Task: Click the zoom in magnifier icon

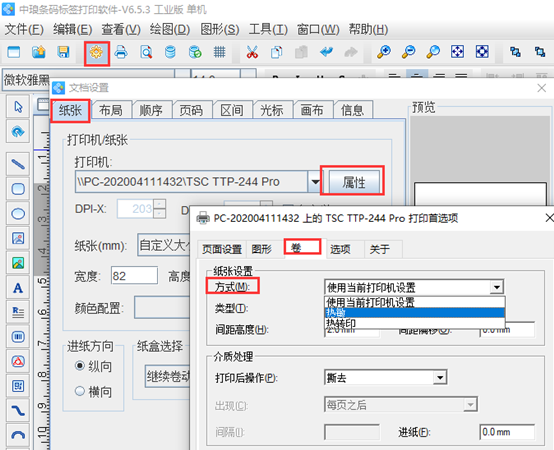Action: click(384, 52)
